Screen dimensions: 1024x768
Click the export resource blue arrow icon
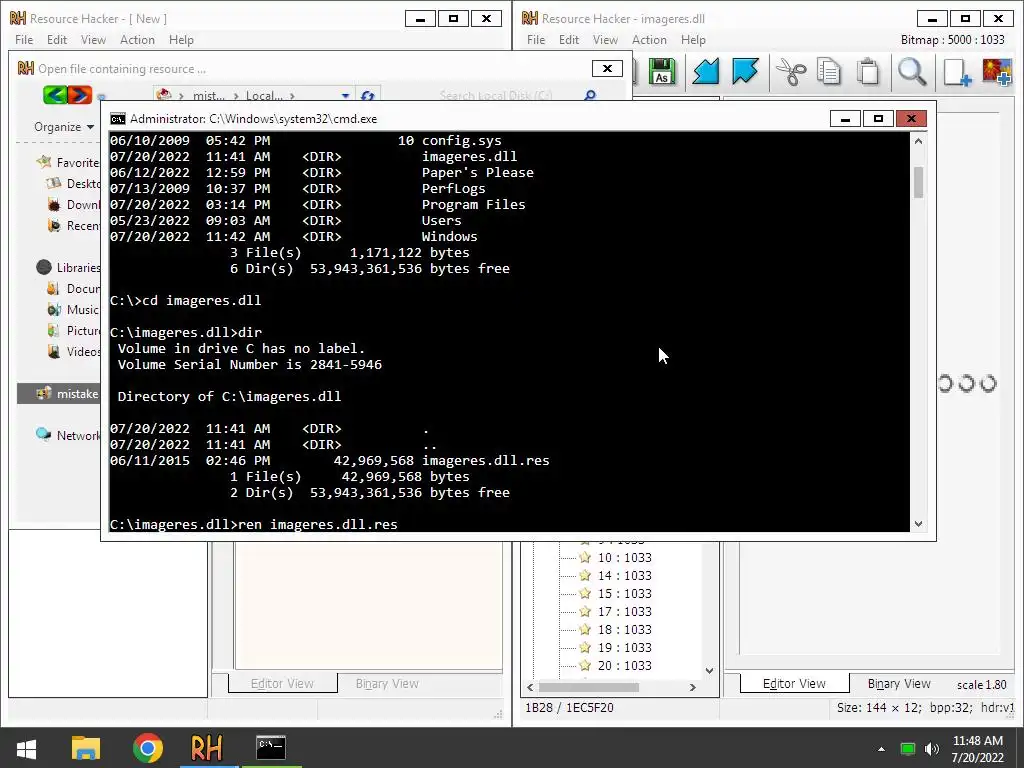(744, 72)
